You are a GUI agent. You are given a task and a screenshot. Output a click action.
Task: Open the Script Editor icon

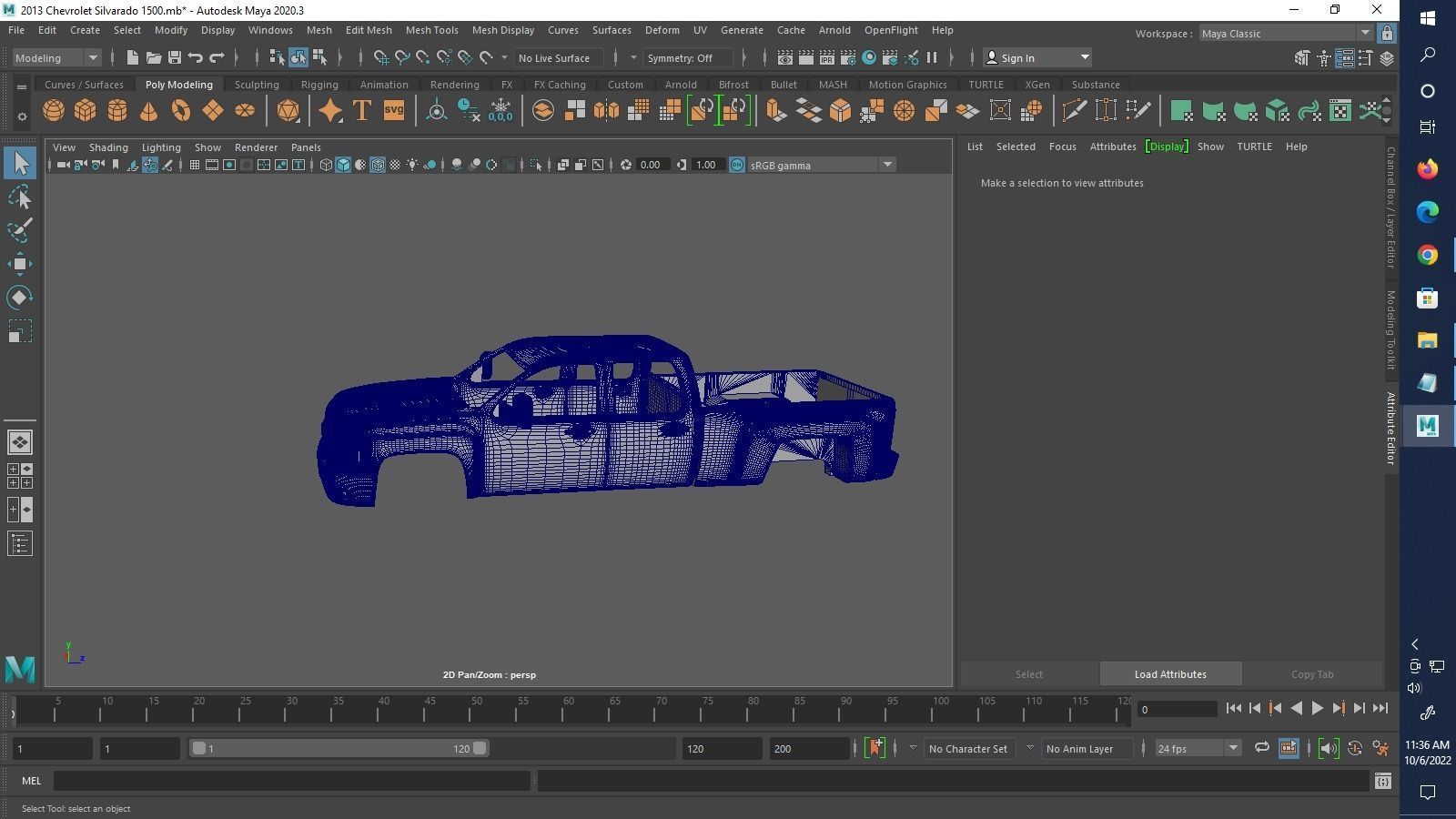[1383, 781]
